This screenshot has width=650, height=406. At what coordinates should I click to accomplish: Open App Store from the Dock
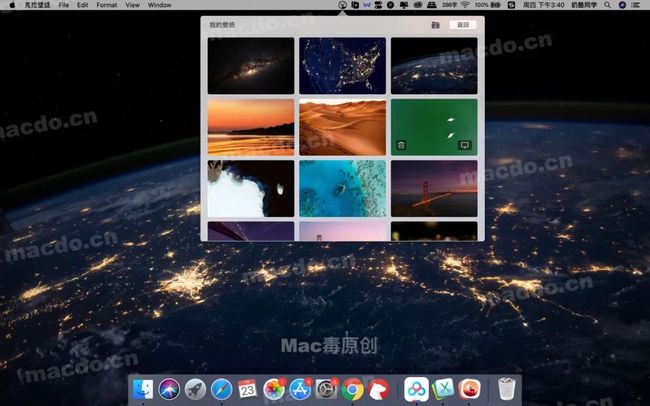[x=300, y=389]
